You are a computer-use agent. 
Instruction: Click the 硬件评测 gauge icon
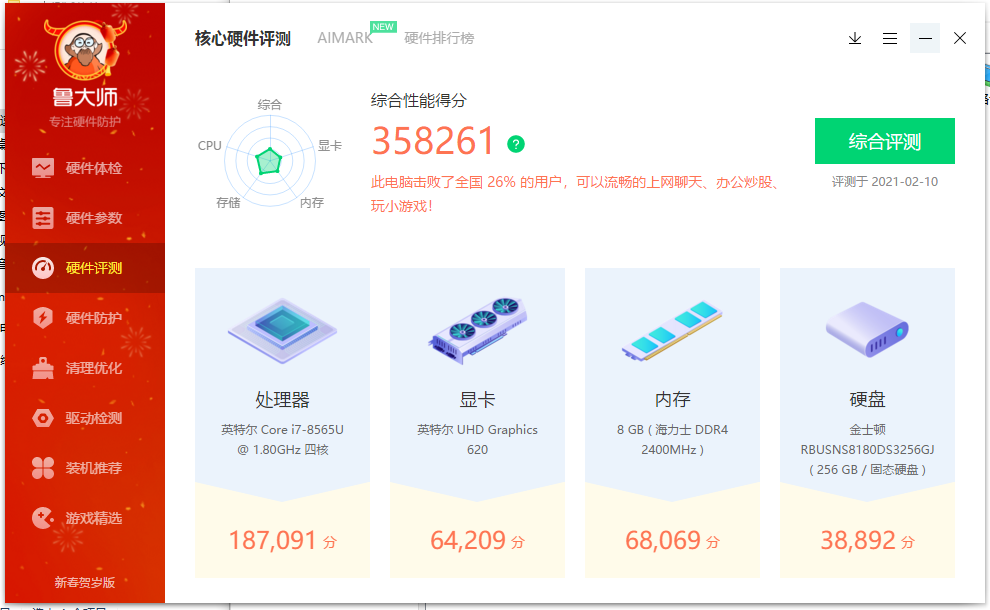pos(43,268)
